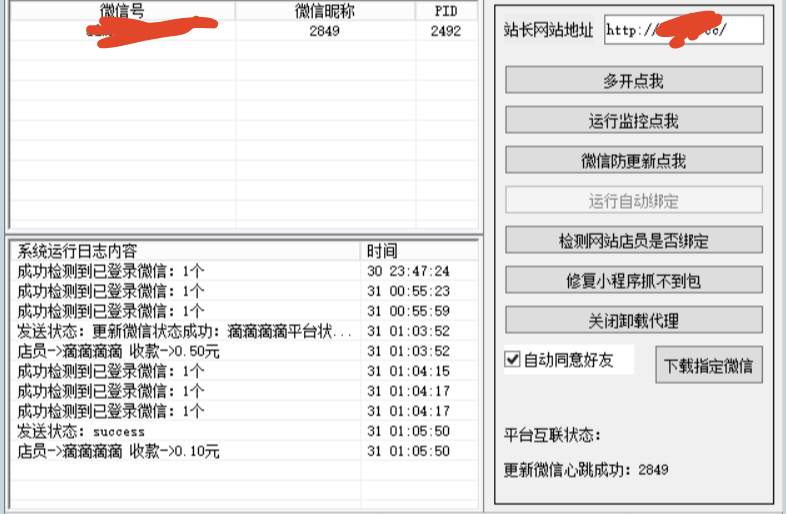Click 修复小程序抓不到包 button
Viewport: 786px width, 514px height.
click(x=634, y=280)
